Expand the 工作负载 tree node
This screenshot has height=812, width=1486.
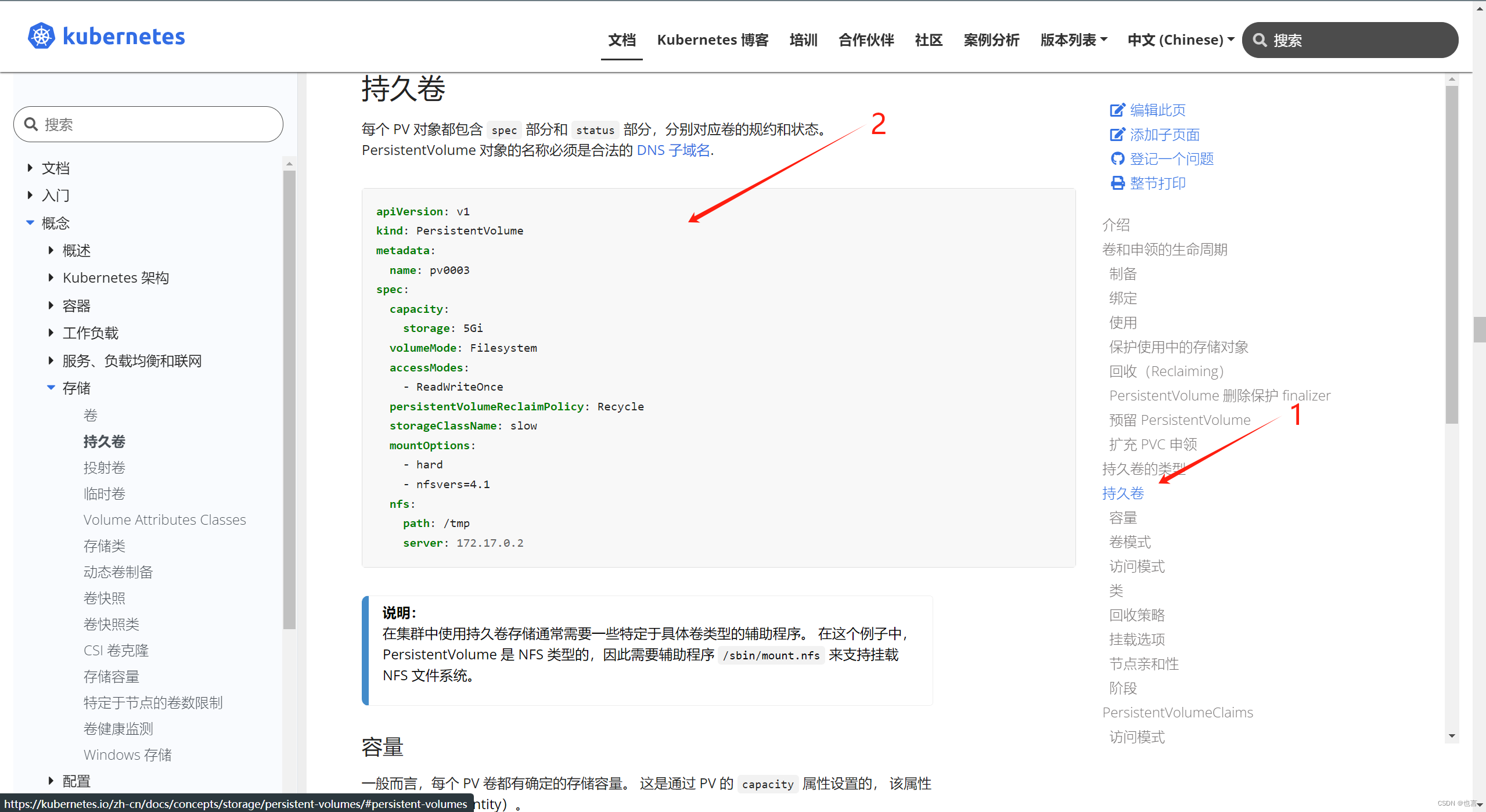pyautogui.click(x=51, y=333)
